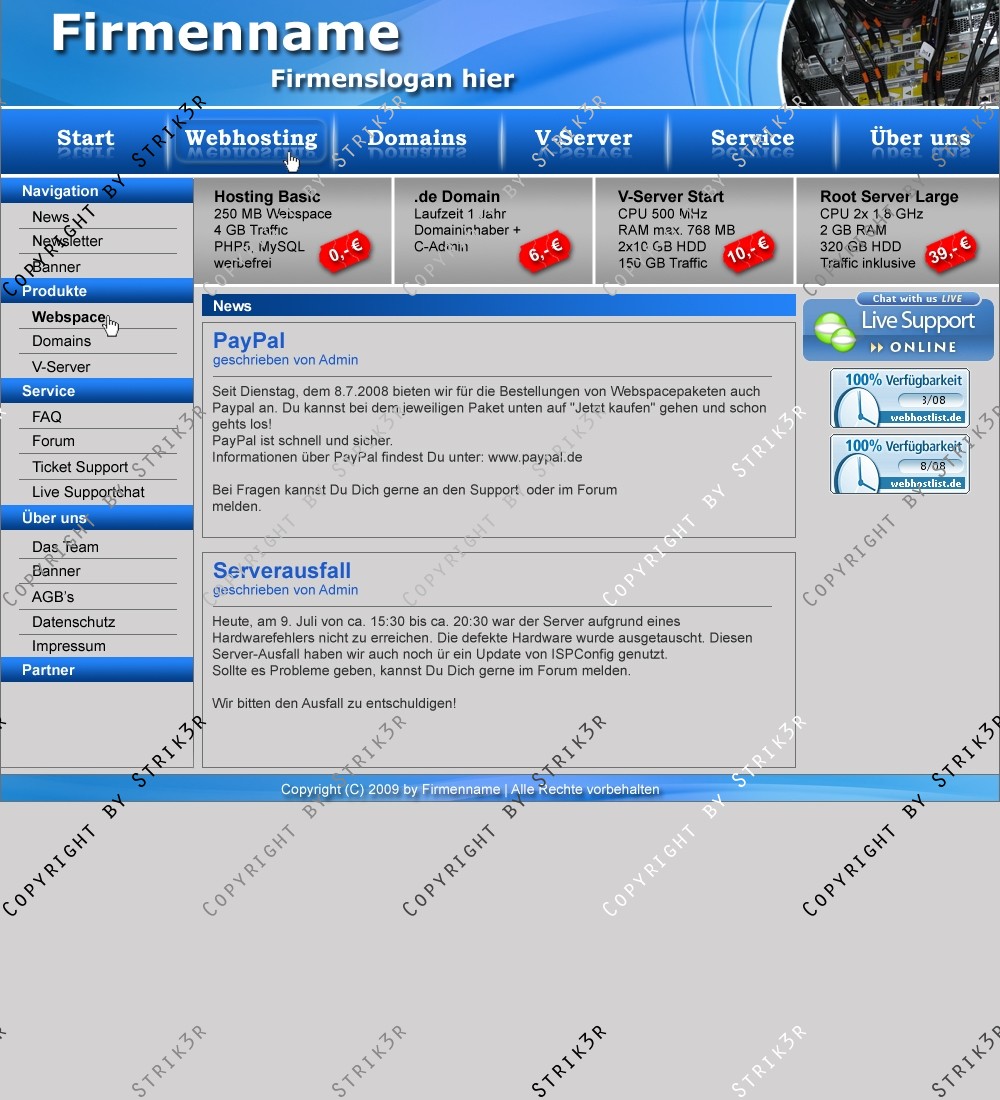1000x1100 pixels.
Task: Click Banner under Über uns sidebar section
Action: 56,571
